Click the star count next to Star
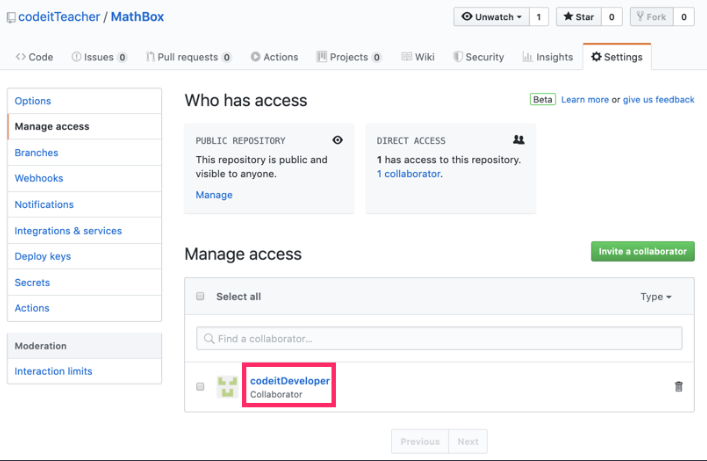 pyautogui.click(x=612, y=17)
